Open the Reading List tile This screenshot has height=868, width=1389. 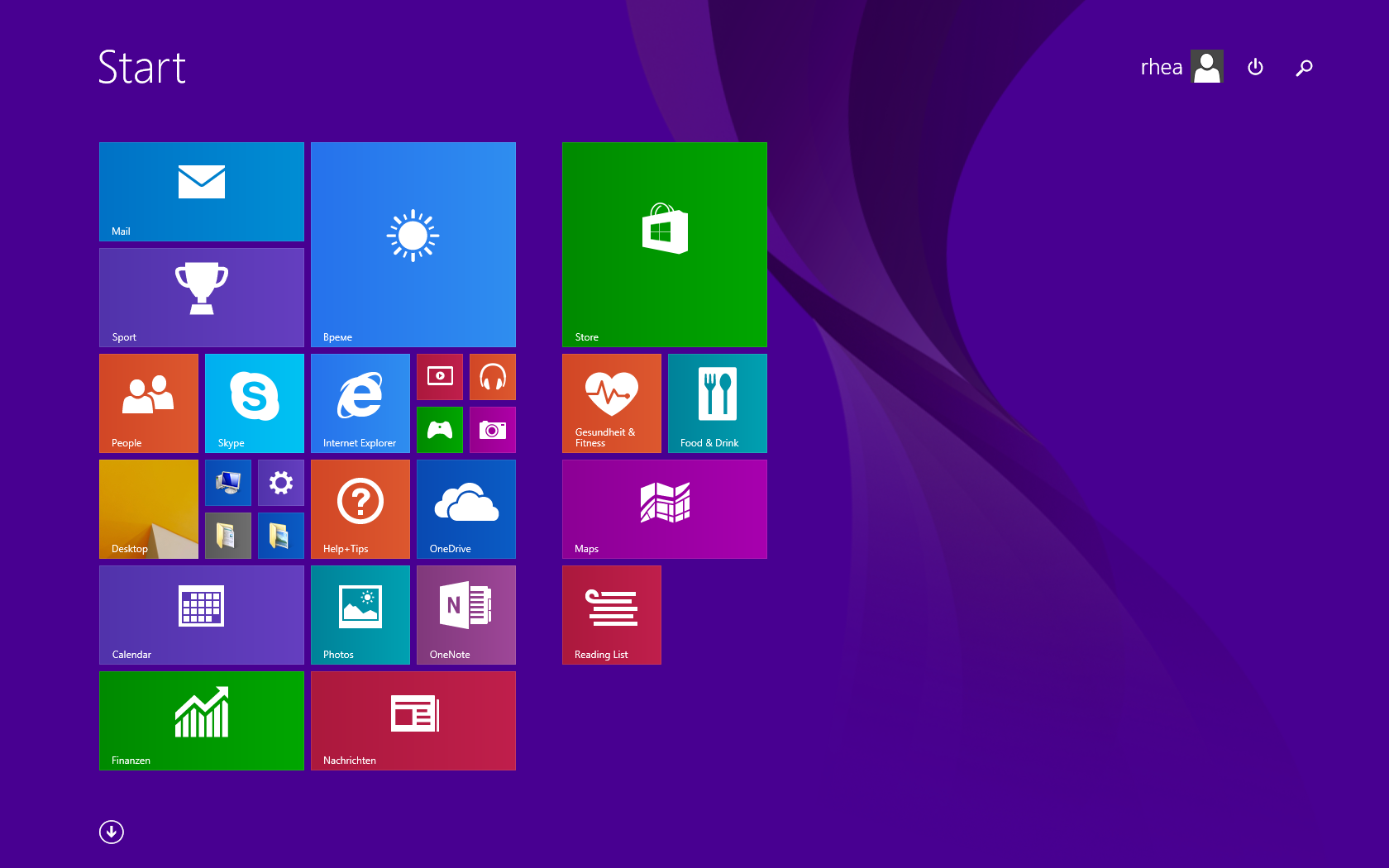point(611,614)
